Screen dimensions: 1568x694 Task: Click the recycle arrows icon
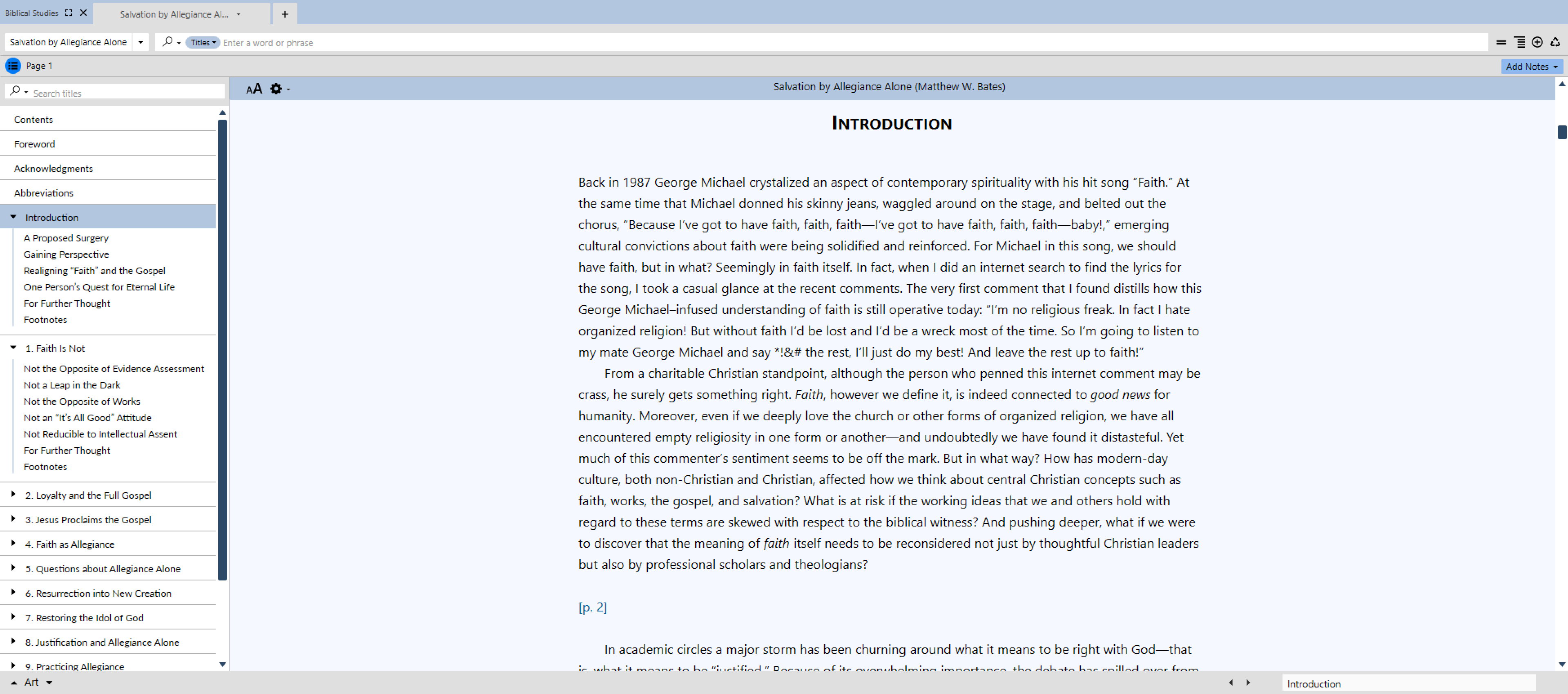1555,42
